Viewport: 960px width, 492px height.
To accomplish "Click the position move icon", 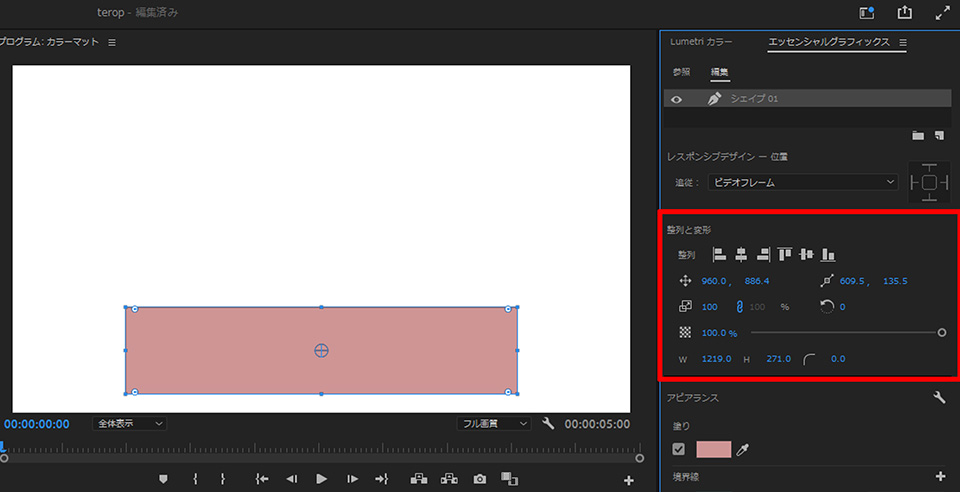I will tap(685, 281).
